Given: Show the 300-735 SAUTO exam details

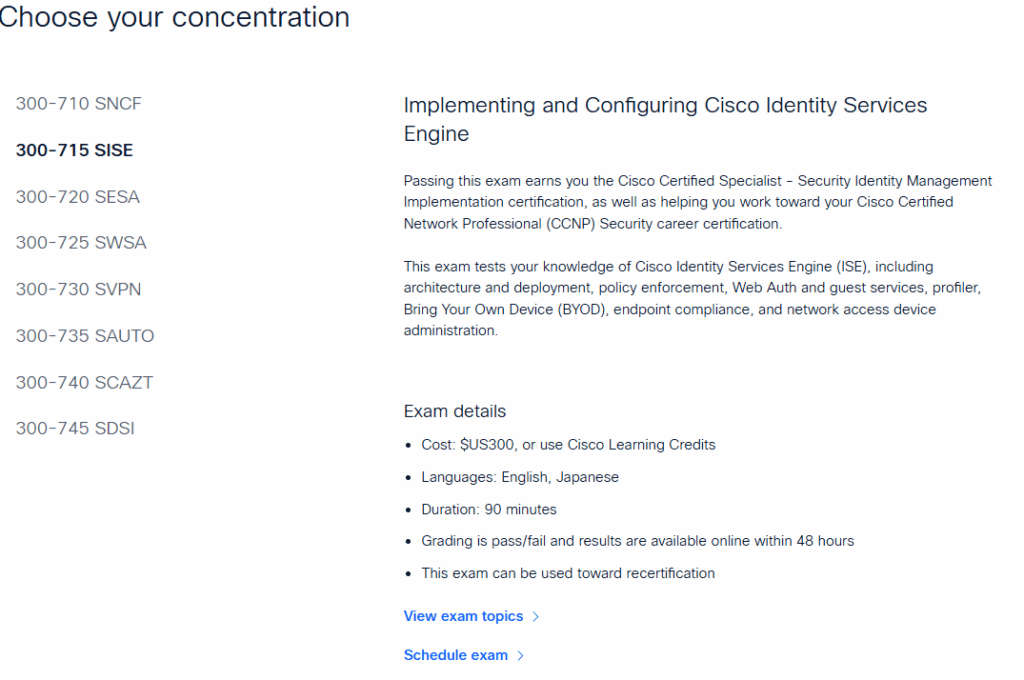Looking at the screenshot, I should (85, 336).
